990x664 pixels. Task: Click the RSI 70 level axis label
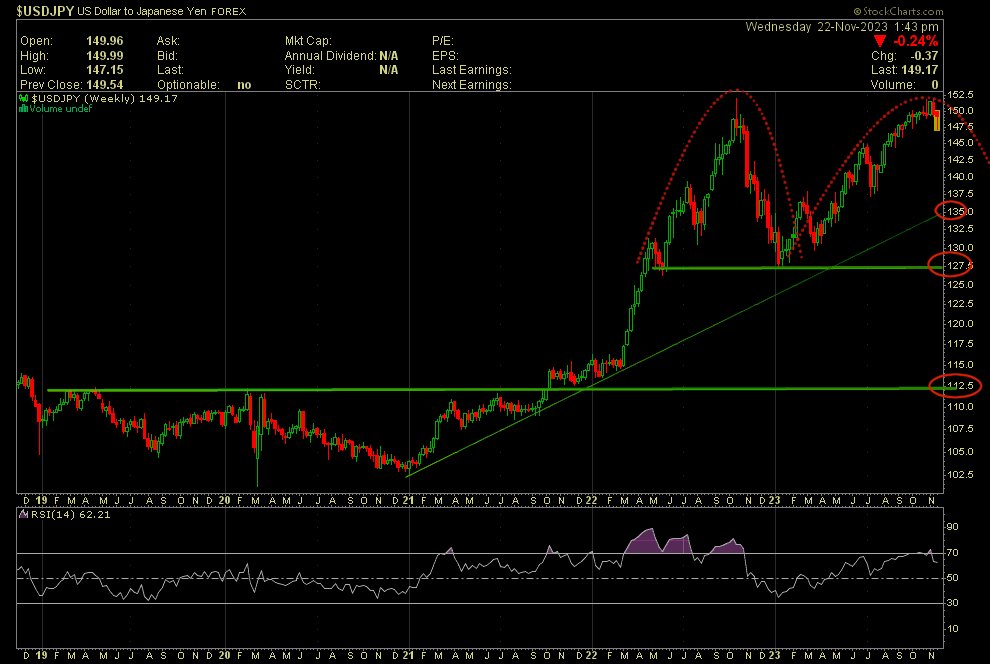click(953, 552)
